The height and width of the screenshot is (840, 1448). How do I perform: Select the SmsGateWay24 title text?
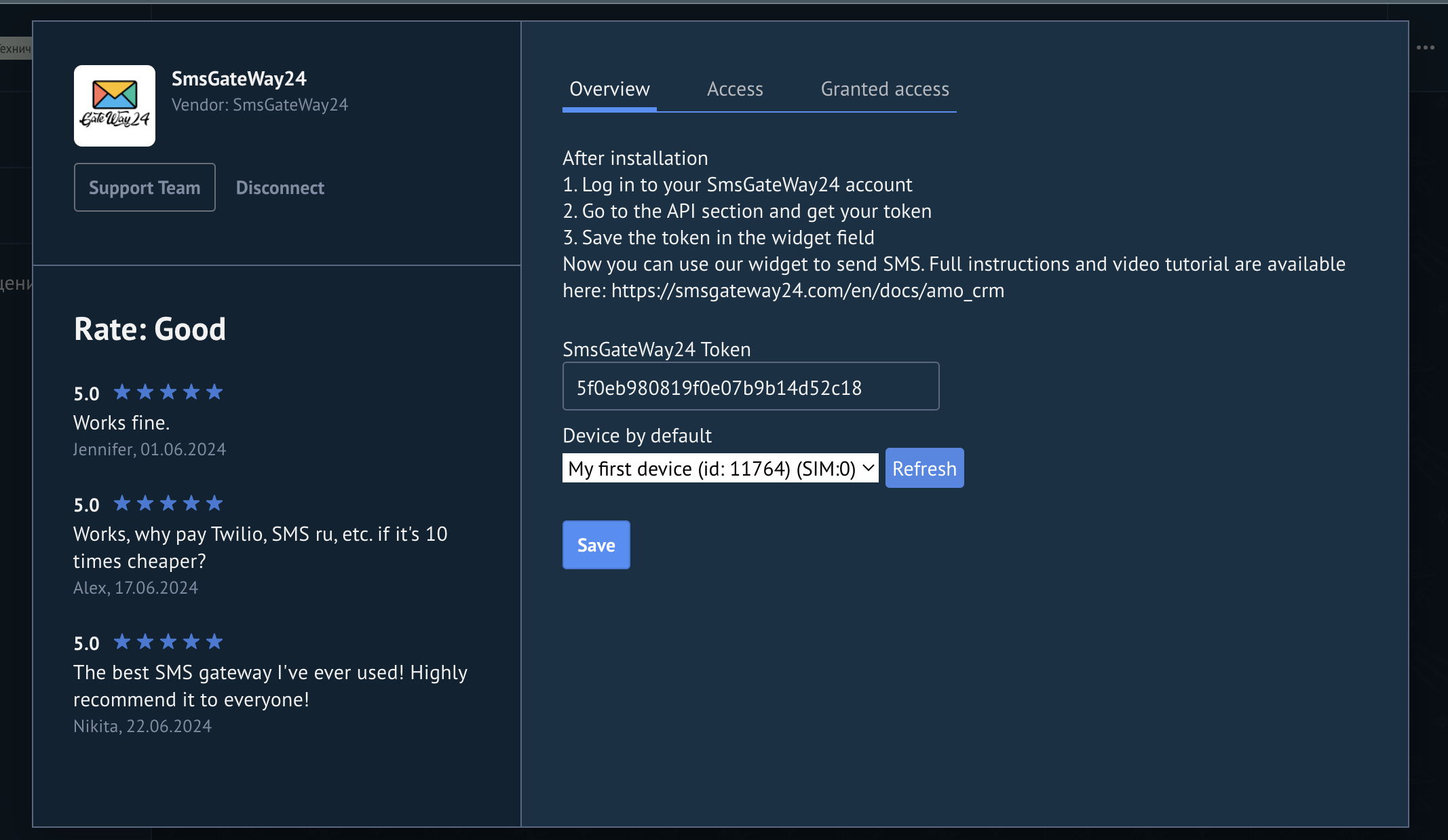click(239, 79)
